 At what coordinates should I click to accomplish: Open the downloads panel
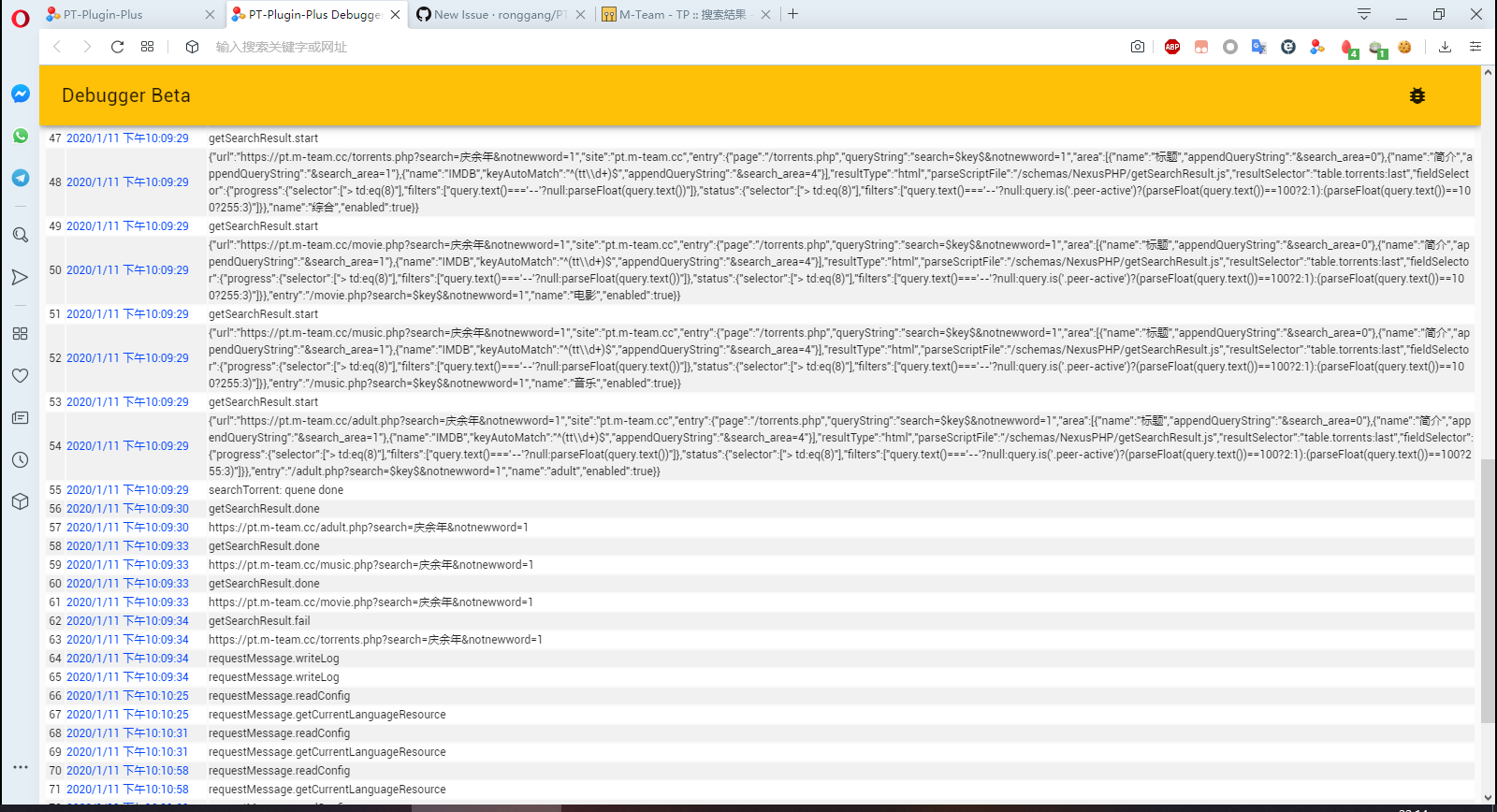pos(1446,47)
